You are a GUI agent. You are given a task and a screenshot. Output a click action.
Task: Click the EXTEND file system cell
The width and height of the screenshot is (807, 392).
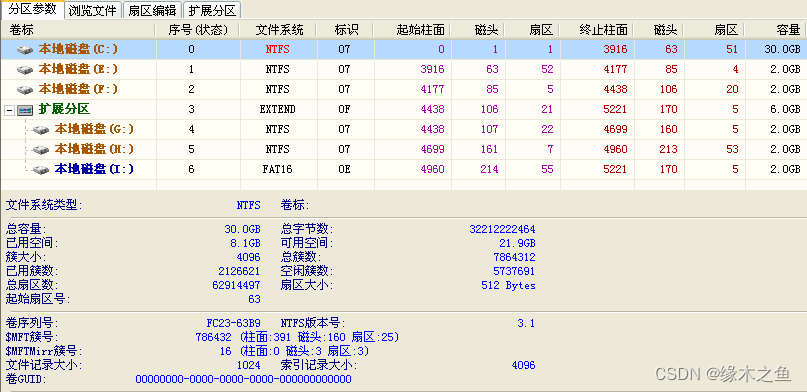[277, 110]
